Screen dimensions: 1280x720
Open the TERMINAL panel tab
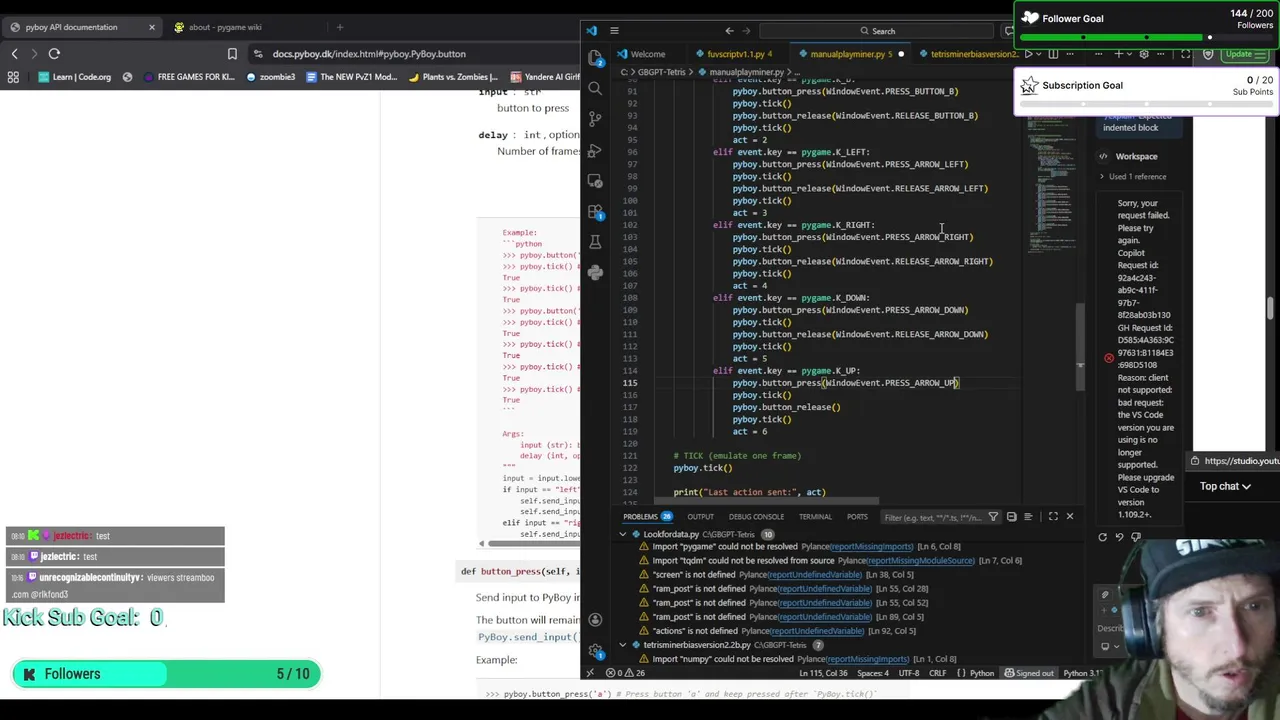[x=815, y=517]
